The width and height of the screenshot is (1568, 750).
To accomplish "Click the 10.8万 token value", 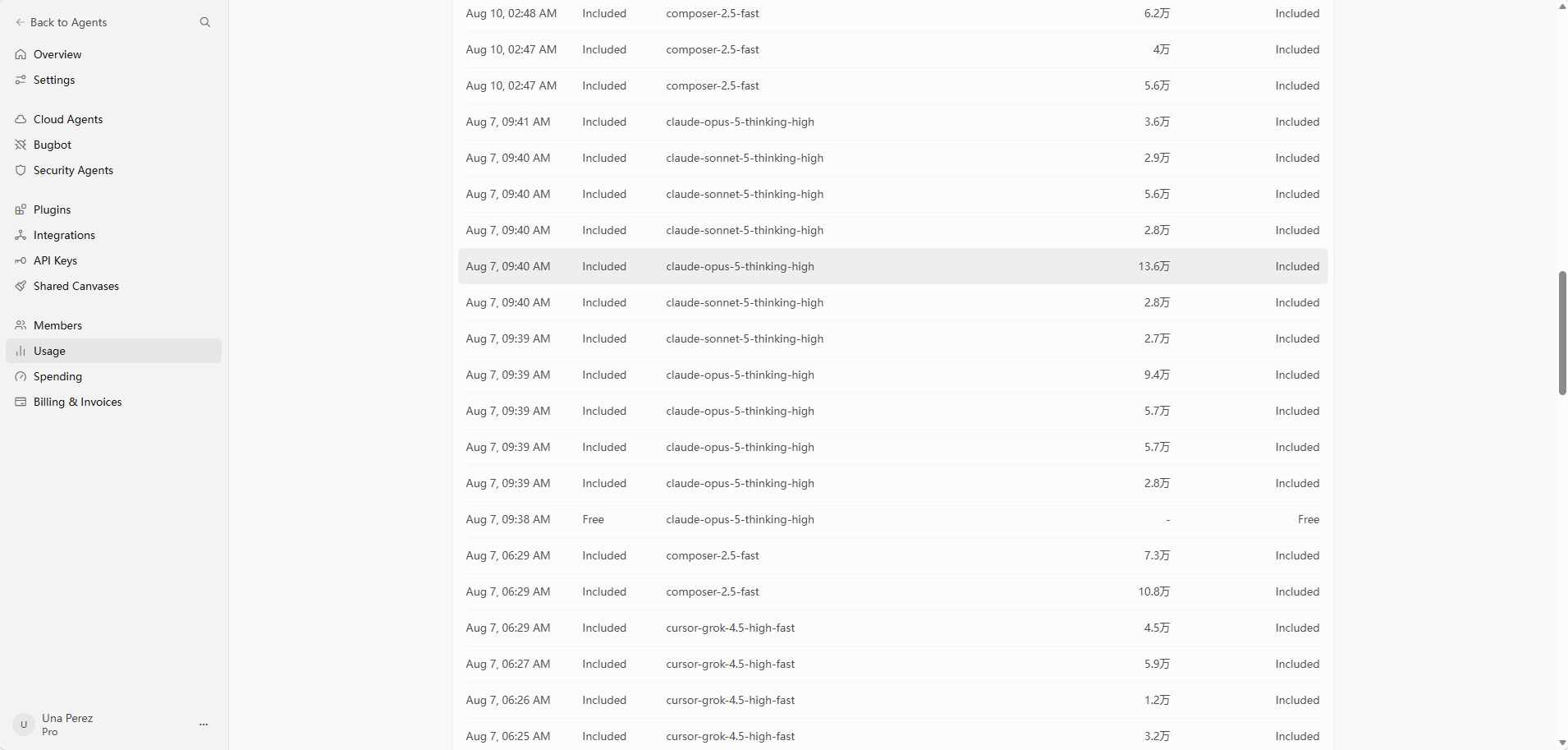I will tap(1154, 591).
